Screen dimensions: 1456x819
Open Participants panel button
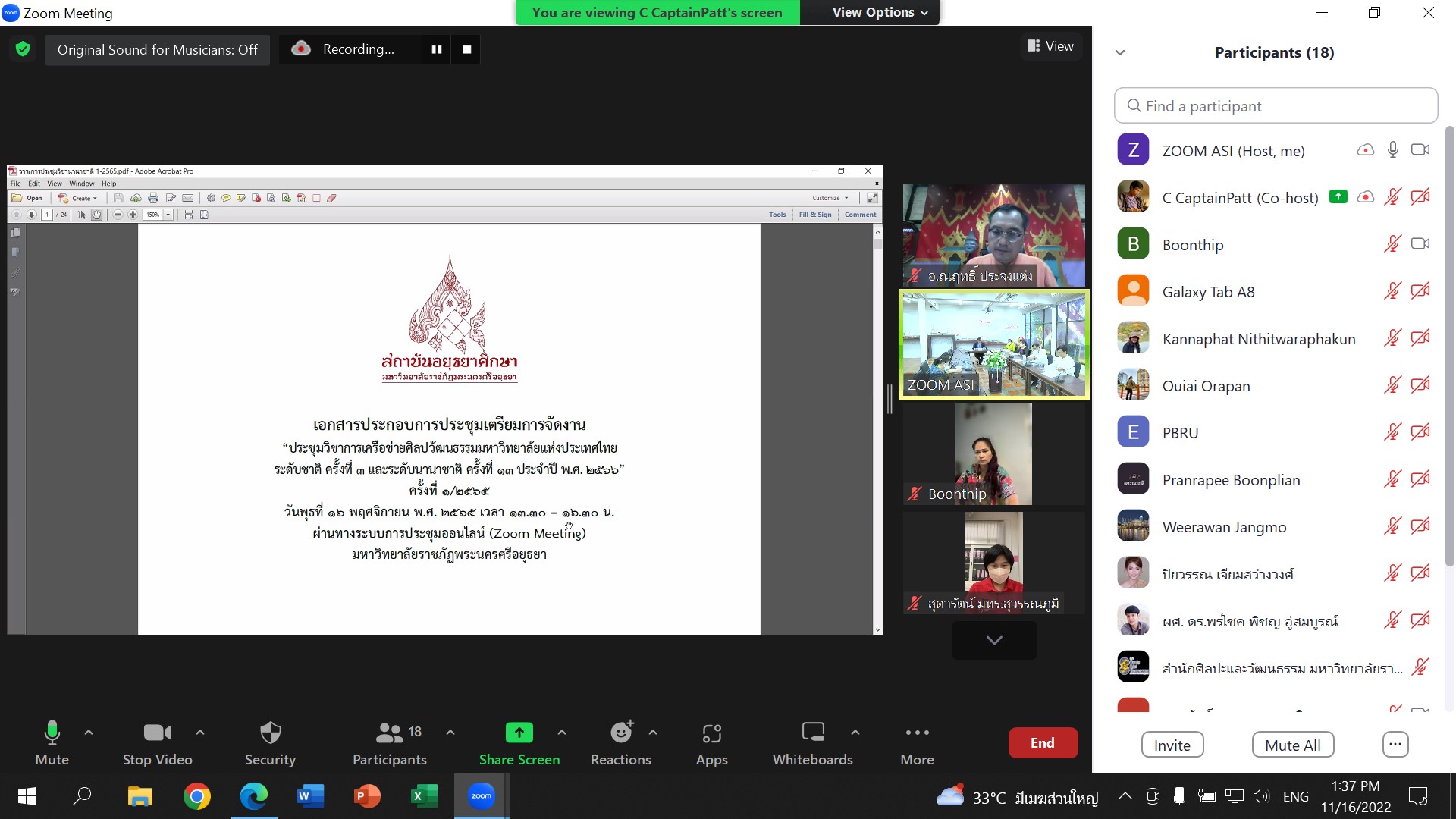390,743
